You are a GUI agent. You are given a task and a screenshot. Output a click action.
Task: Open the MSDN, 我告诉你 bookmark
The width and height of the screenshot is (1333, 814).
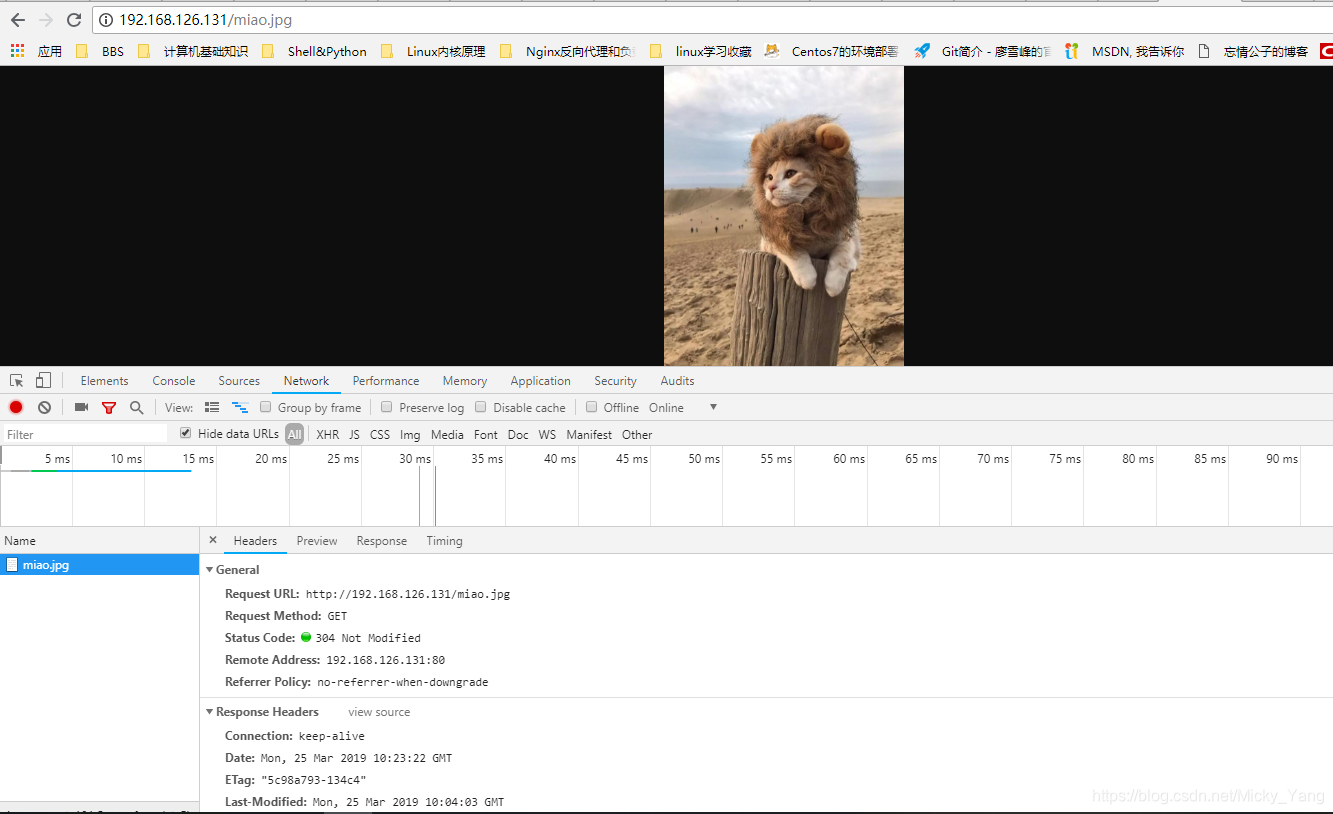pos(1125,51)
